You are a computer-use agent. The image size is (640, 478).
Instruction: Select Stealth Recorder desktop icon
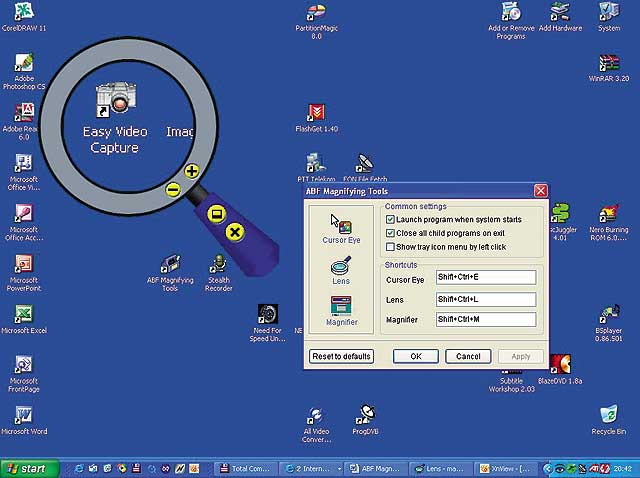point(218,273)
